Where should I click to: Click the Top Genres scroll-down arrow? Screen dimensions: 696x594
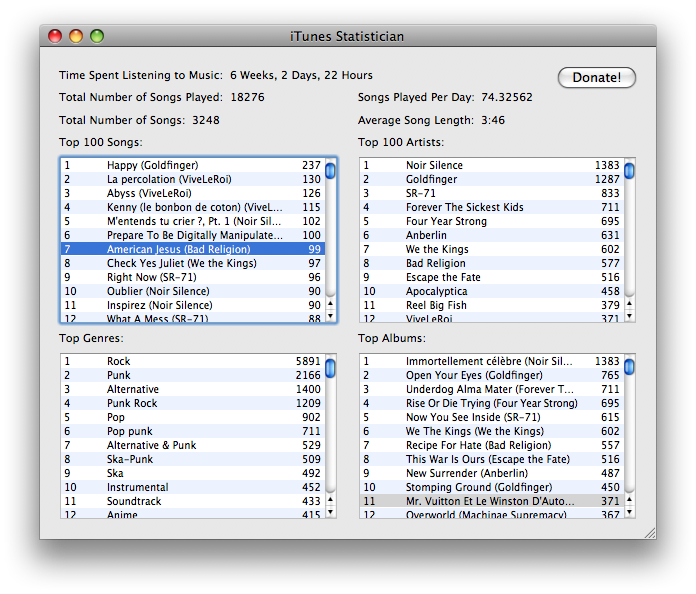[x=330, y=512]
